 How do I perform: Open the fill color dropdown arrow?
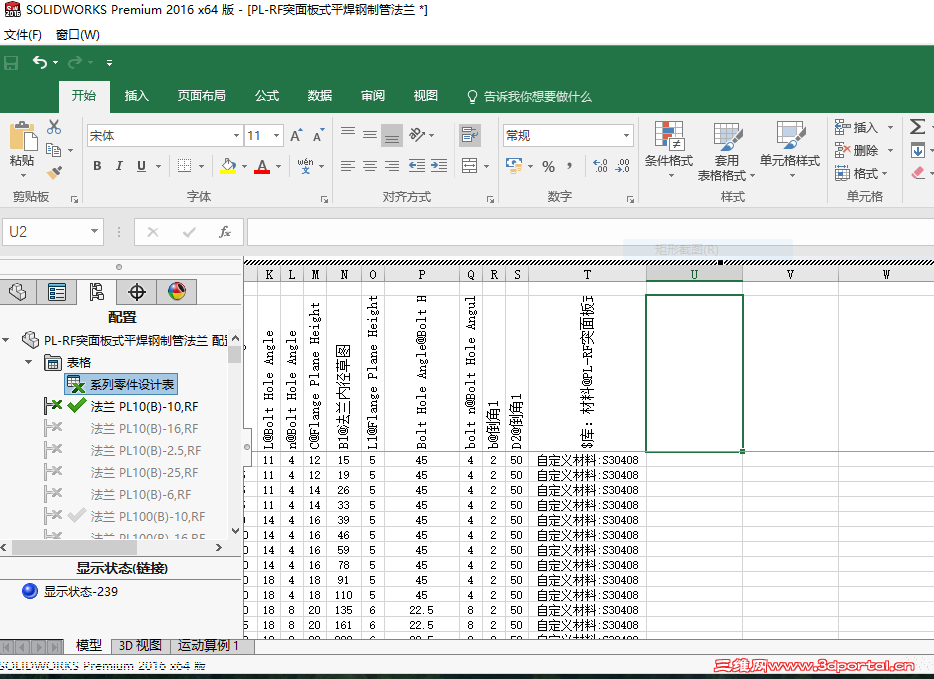click(x=244, y=167)
